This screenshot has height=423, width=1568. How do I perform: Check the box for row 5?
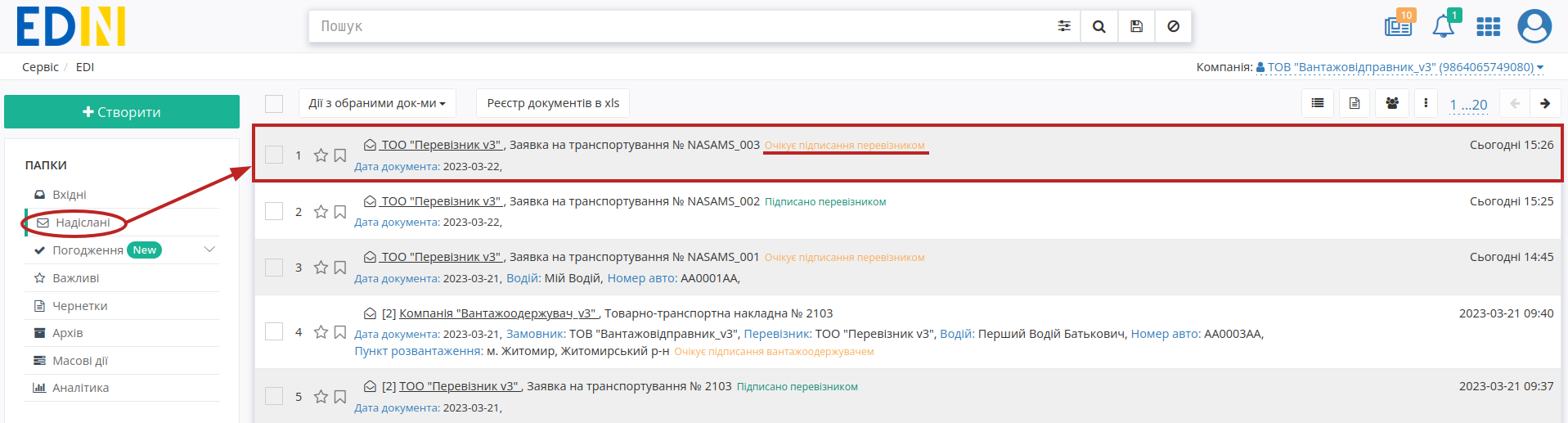click(274, 396)
